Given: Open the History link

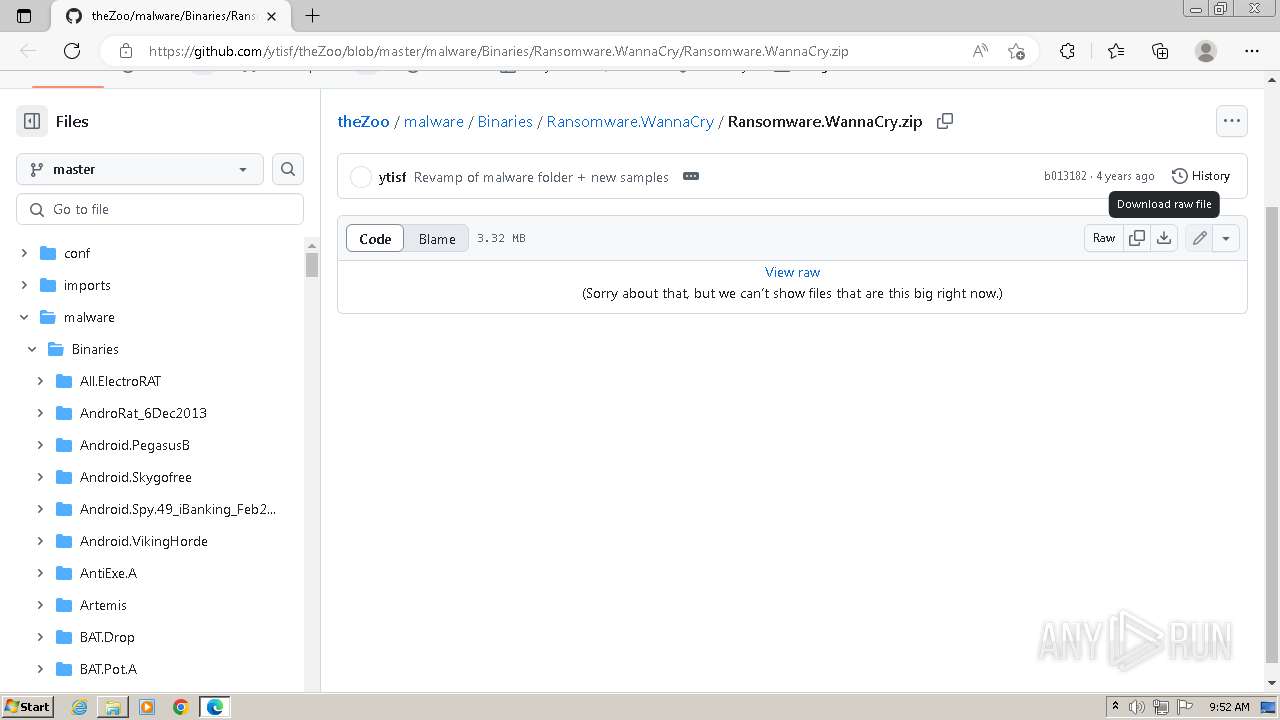Looking at the screenshot, I should tap(1201, 176).
